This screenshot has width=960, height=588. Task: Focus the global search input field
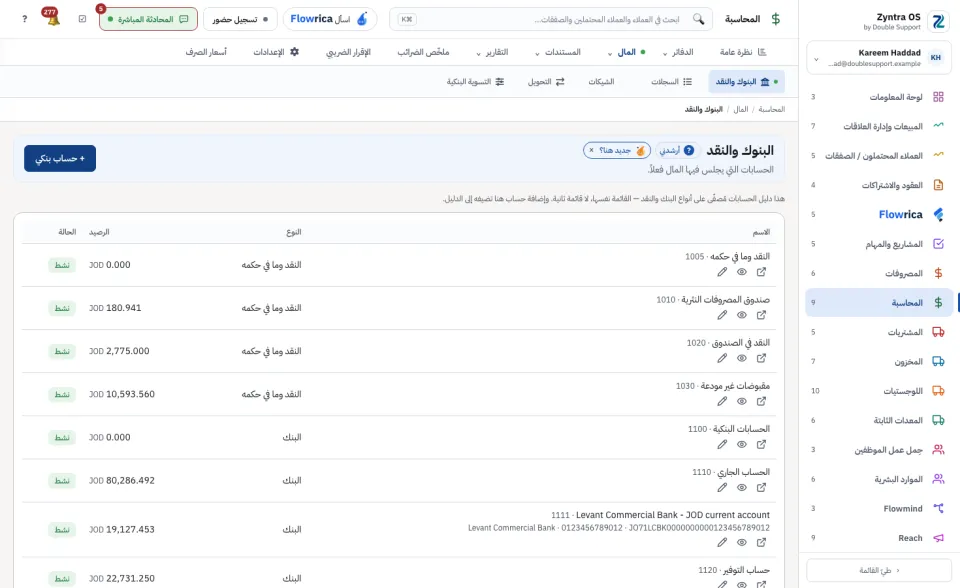pyautogui.click(x=551, y=19)
